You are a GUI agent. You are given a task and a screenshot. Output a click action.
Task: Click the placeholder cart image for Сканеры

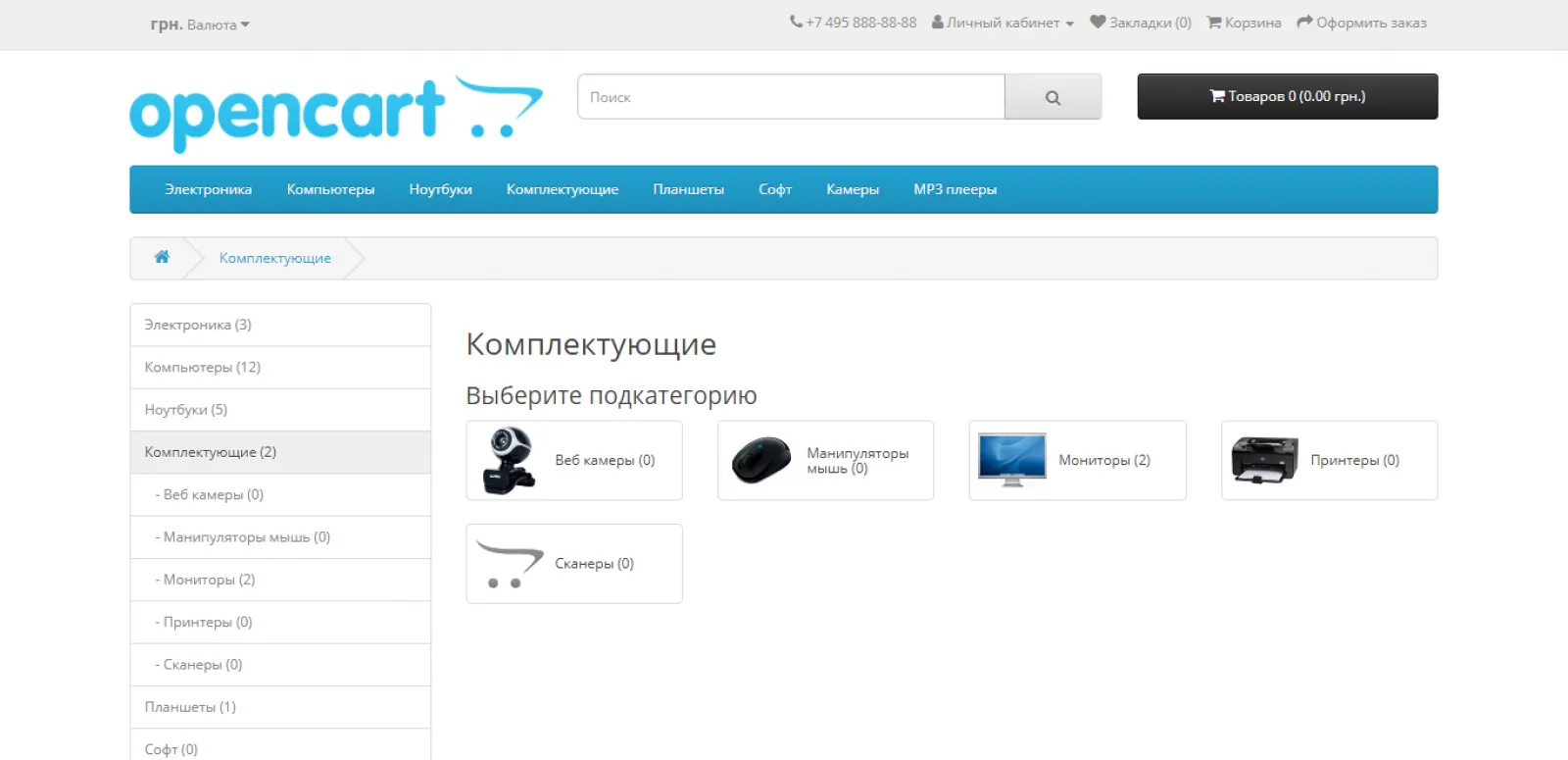click(510, 564)
